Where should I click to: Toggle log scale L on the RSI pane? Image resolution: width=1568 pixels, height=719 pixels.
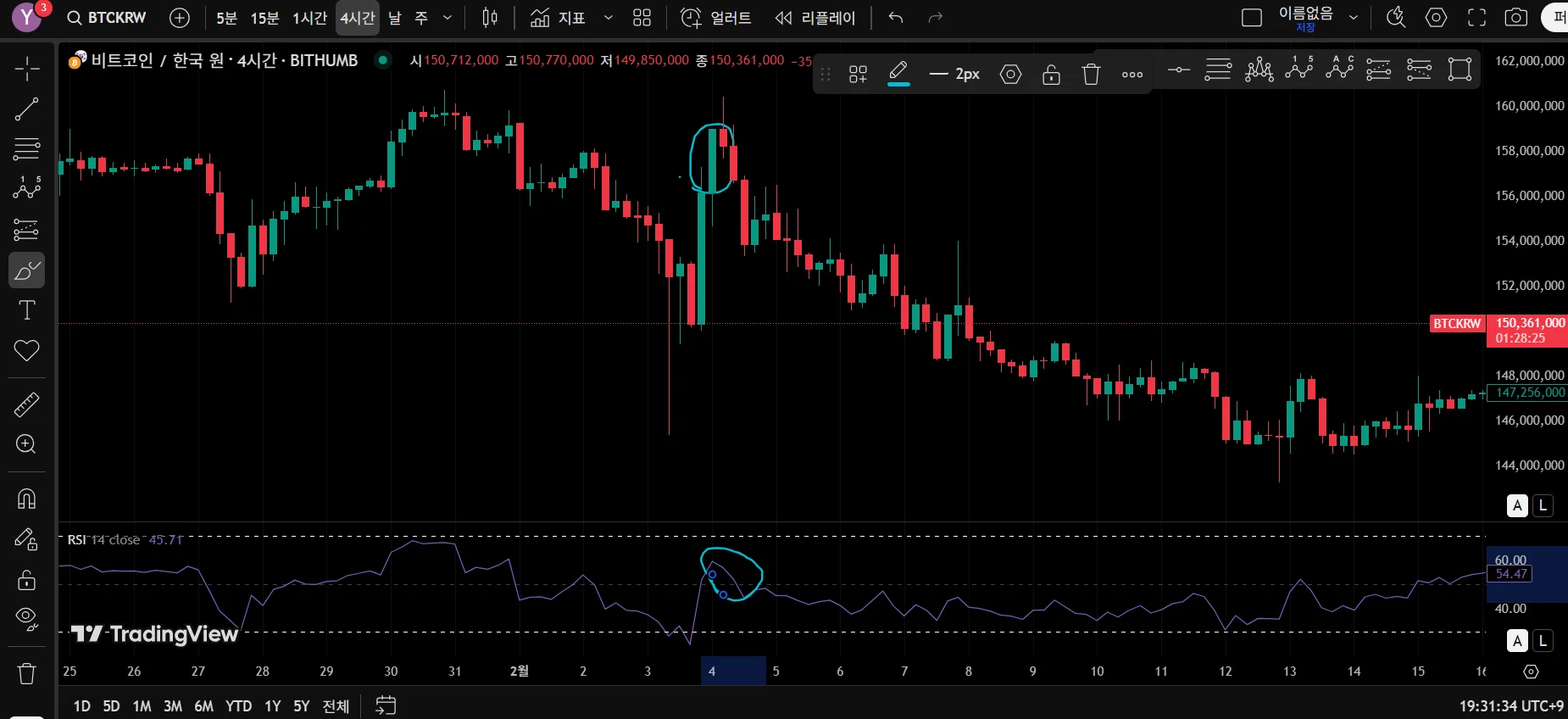(x=1543, y=641)
